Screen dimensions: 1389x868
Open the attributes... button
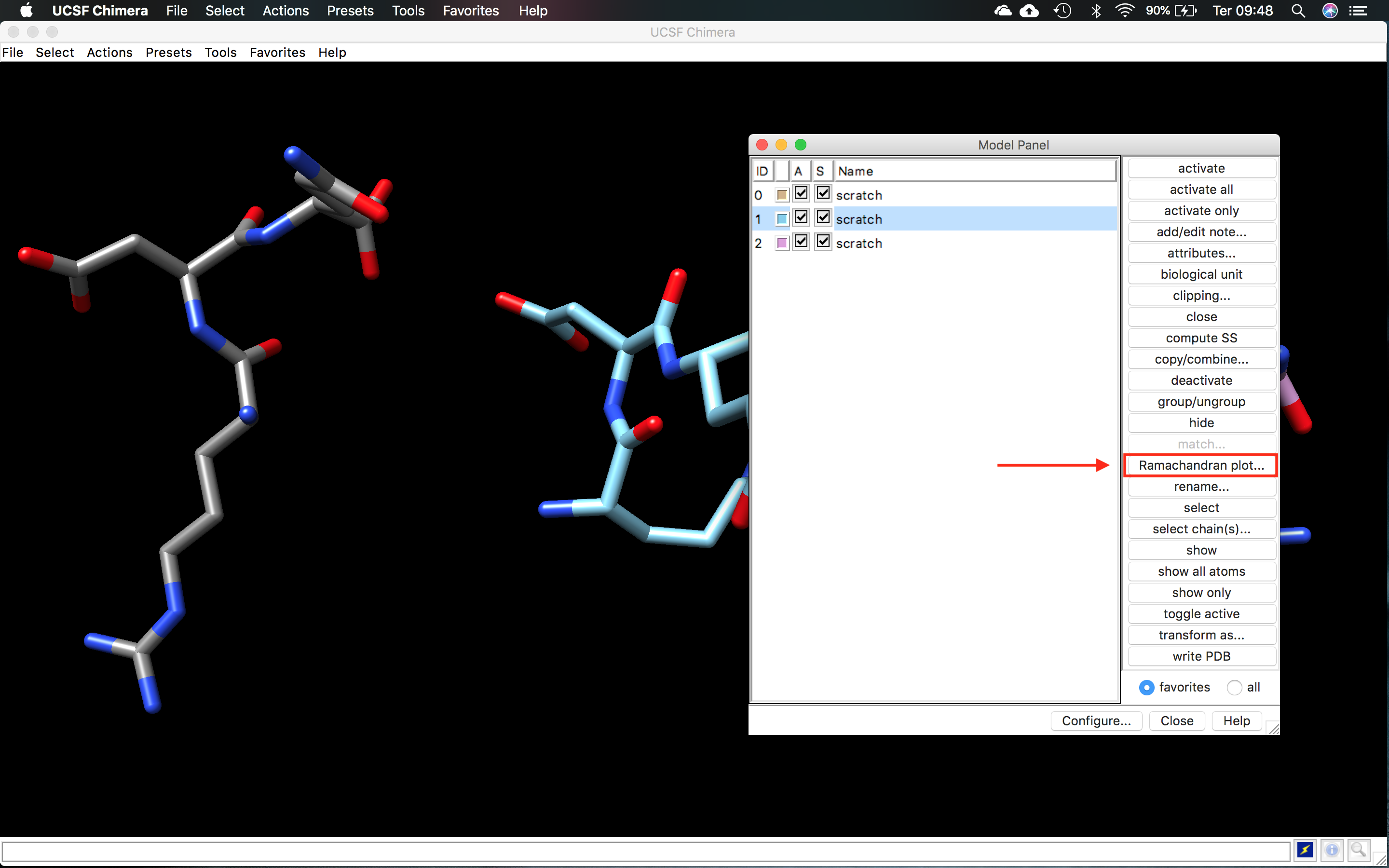click(1201, 253)
